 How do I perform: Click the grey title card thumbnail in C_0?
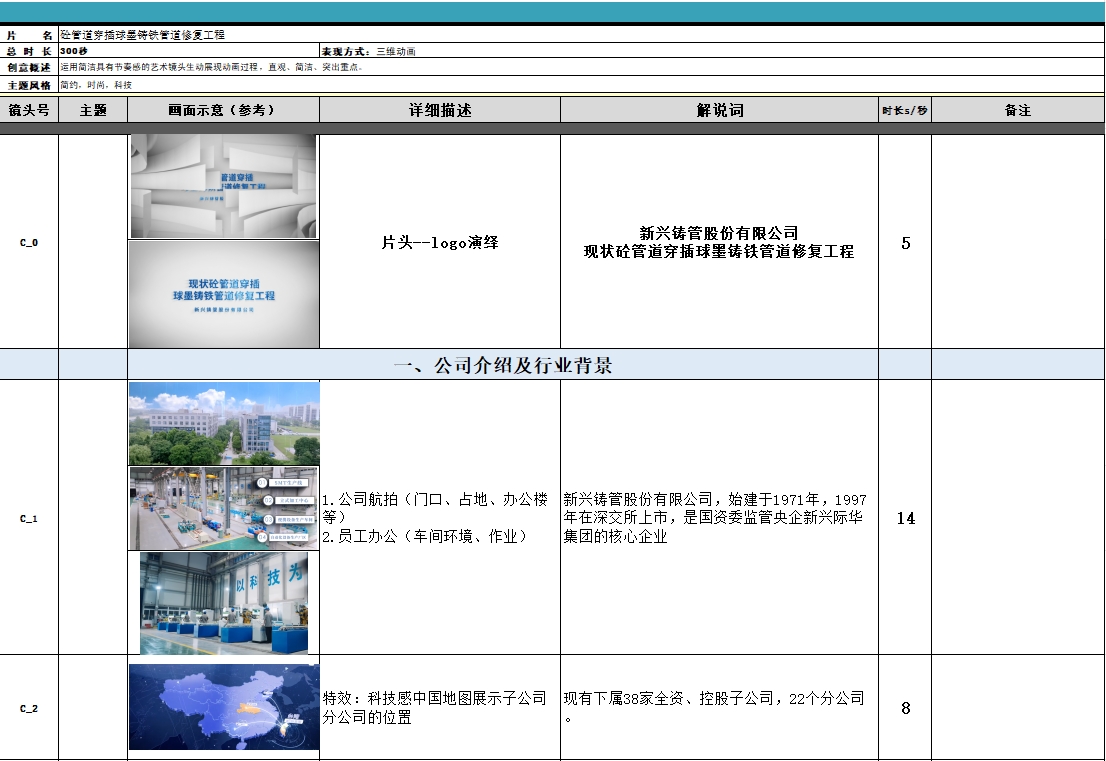click(x=224, y=294)
